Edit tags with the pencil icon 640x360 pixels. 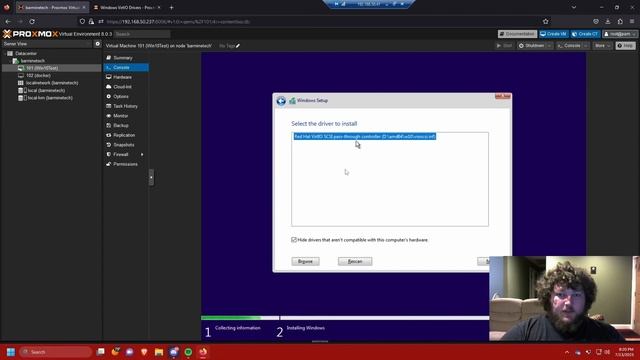238,46
